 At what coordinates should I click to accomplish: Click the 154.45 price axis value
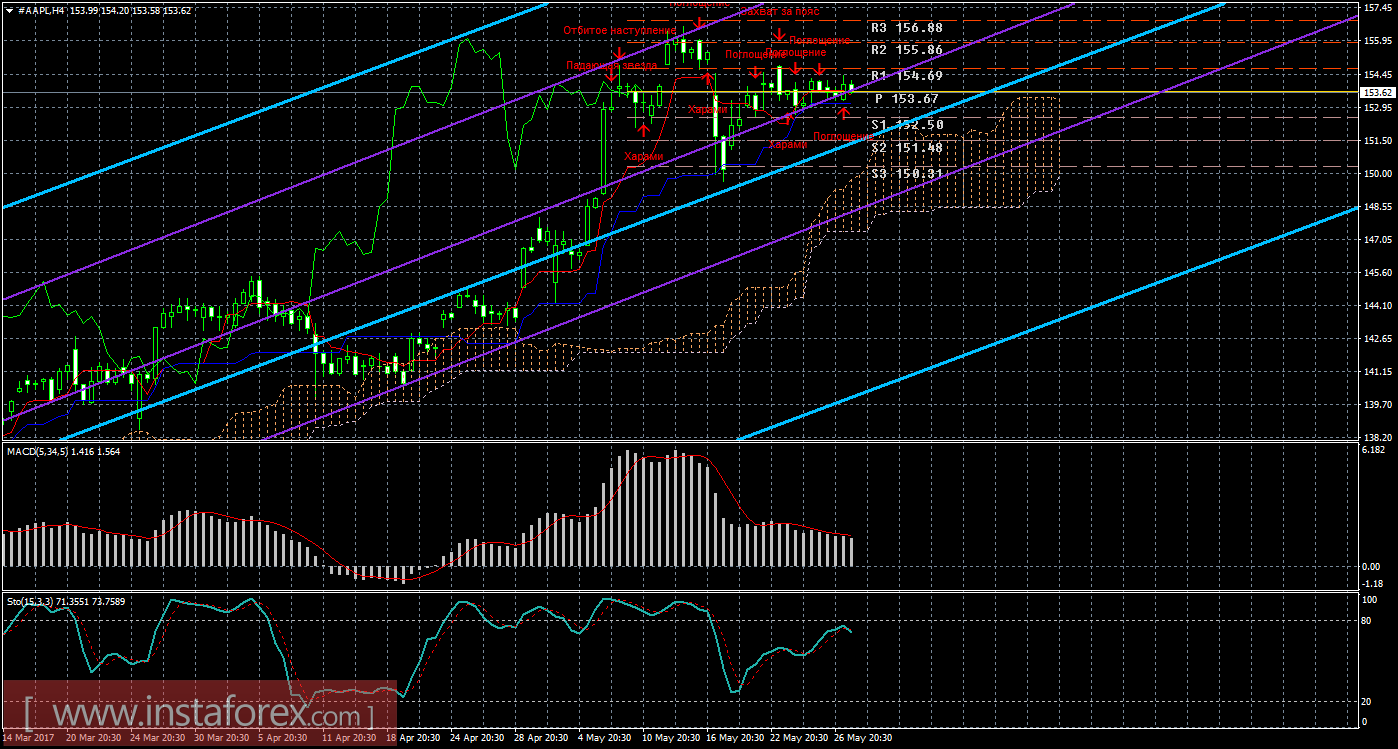(1377, 74)
